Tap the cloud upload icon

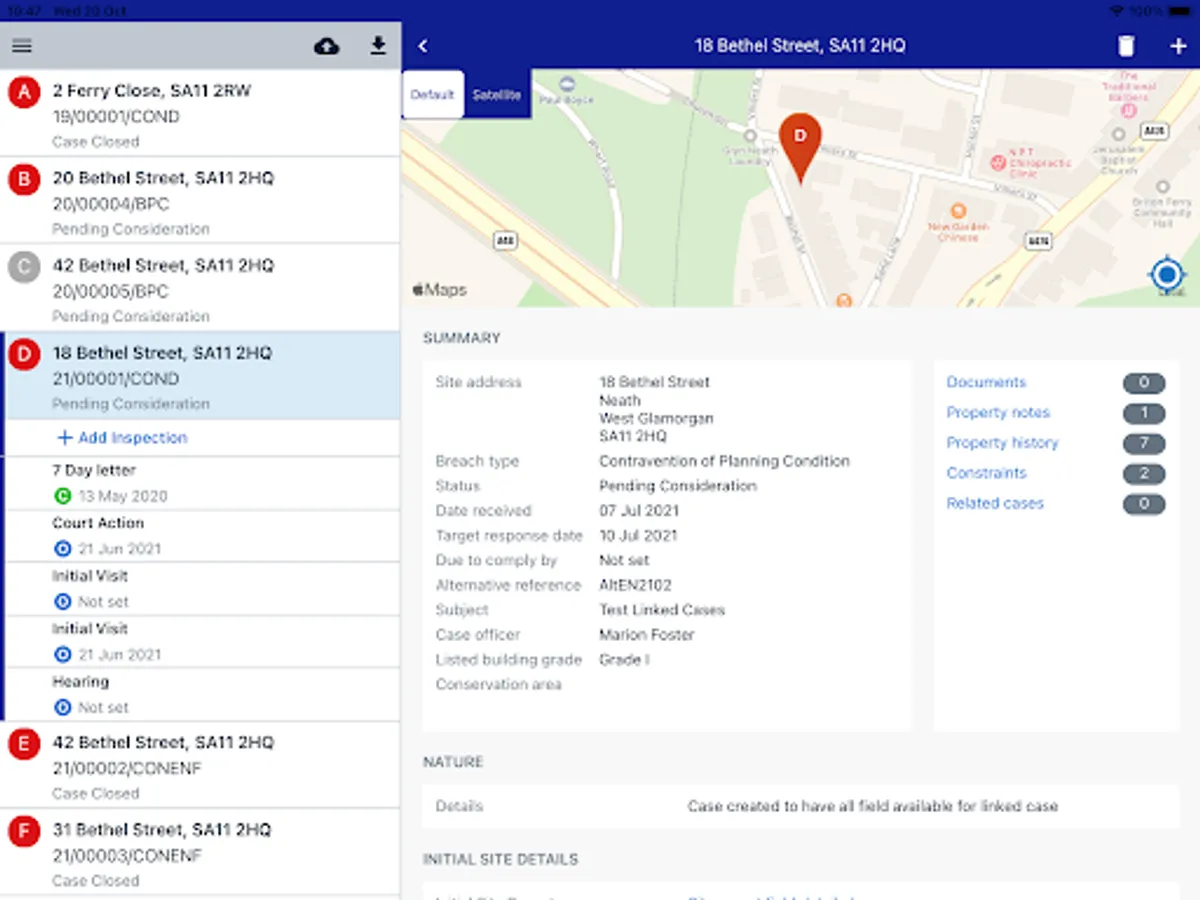327,46
